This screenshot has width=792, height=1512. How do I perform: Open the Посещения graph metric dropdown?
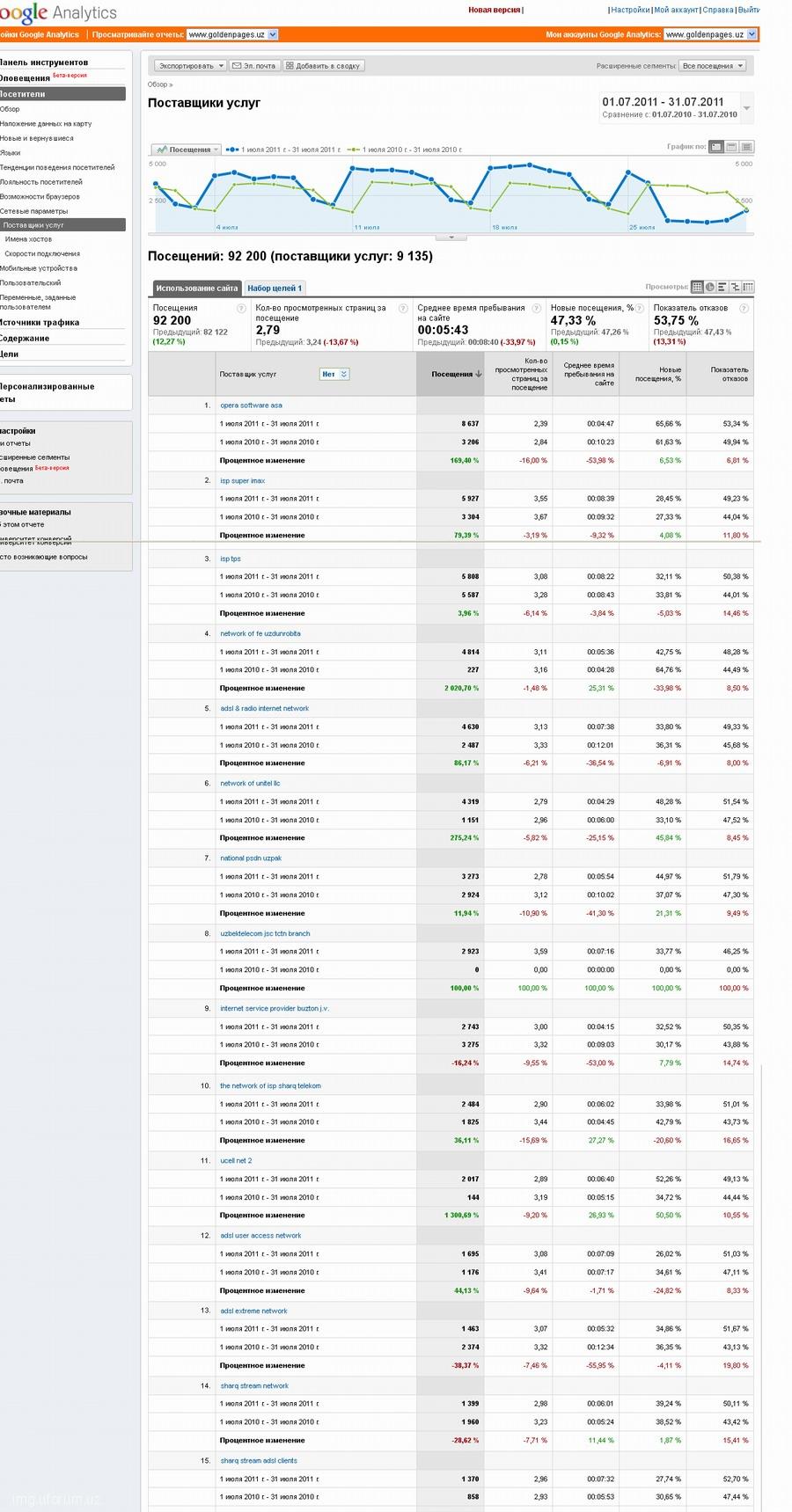click(186, 150)
